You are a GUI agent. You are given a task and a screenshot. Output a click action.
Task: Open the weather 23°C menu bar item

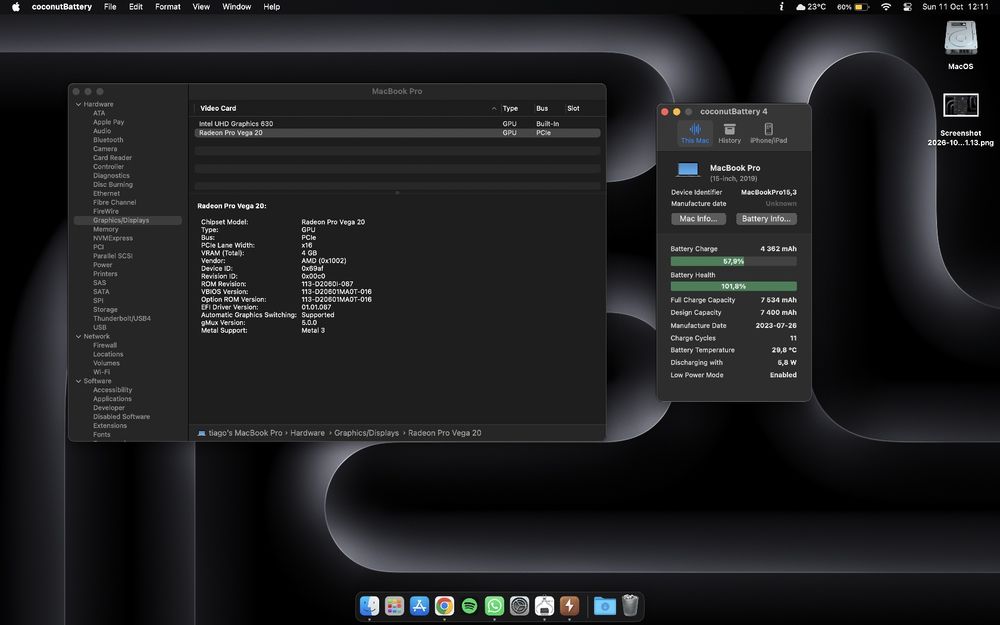coord(811,6)
